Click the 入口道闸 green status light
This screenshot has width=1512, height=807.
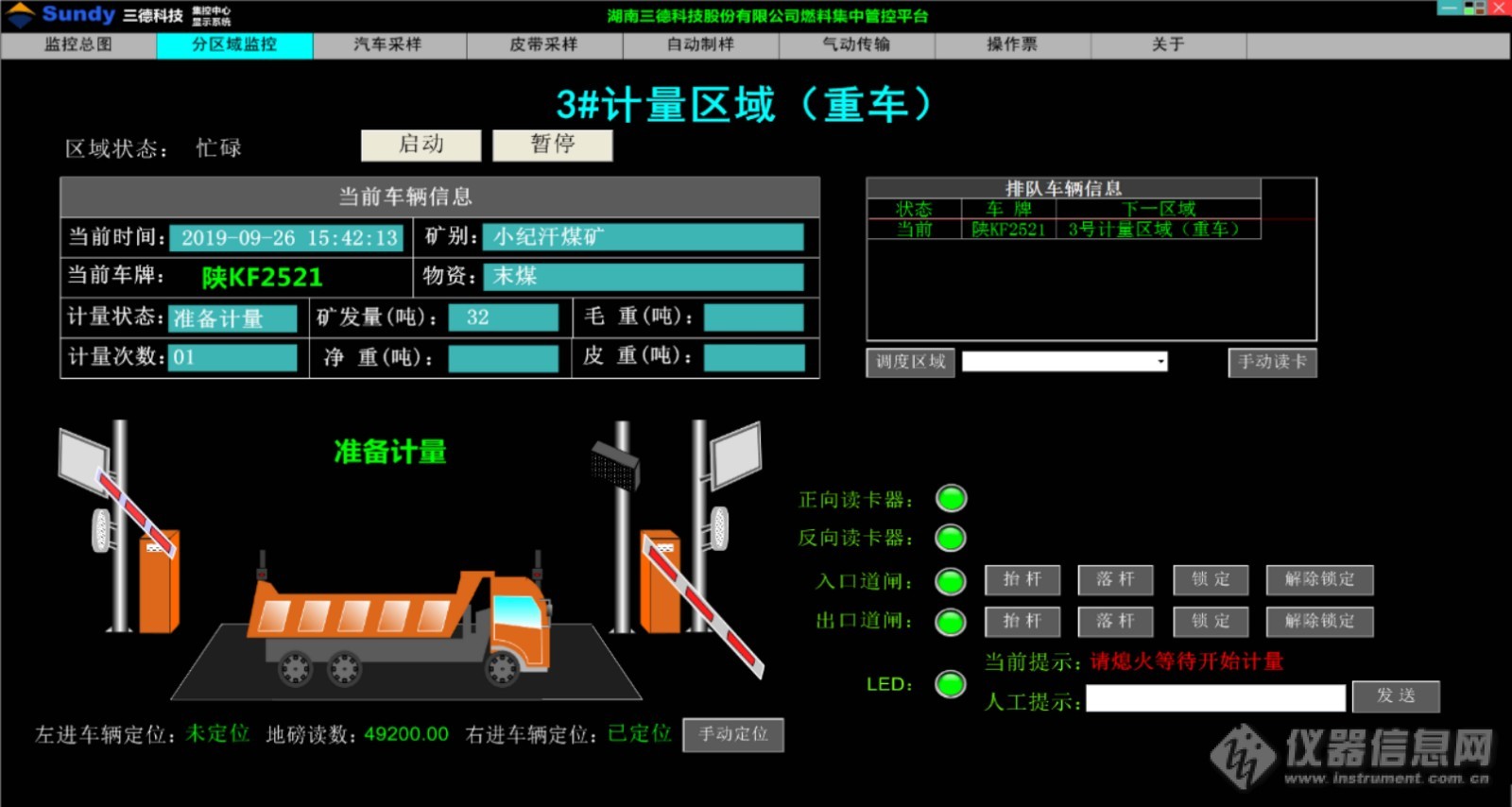point(951,581)
